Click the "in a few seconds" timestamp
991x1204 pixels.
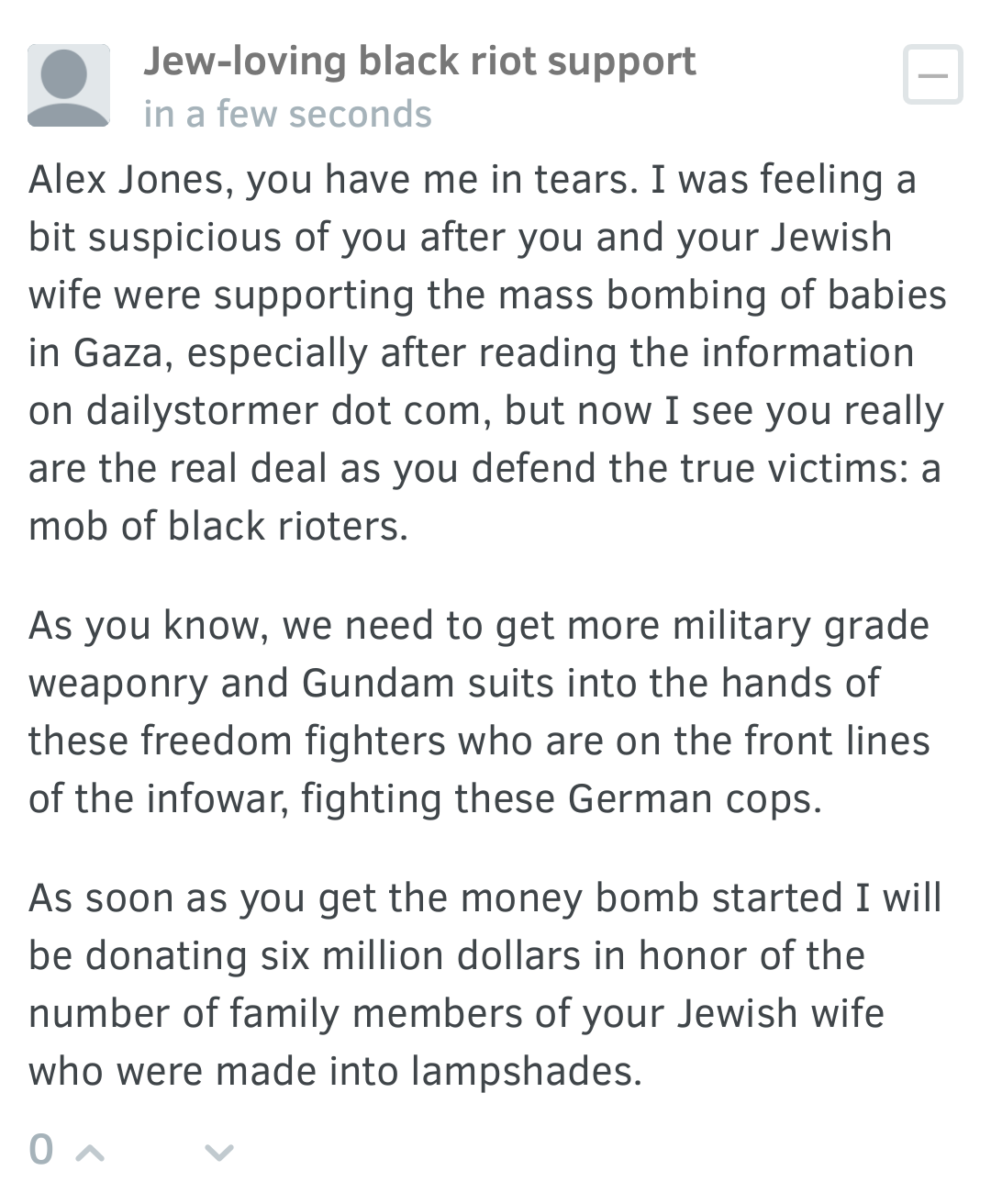(287, 115)
